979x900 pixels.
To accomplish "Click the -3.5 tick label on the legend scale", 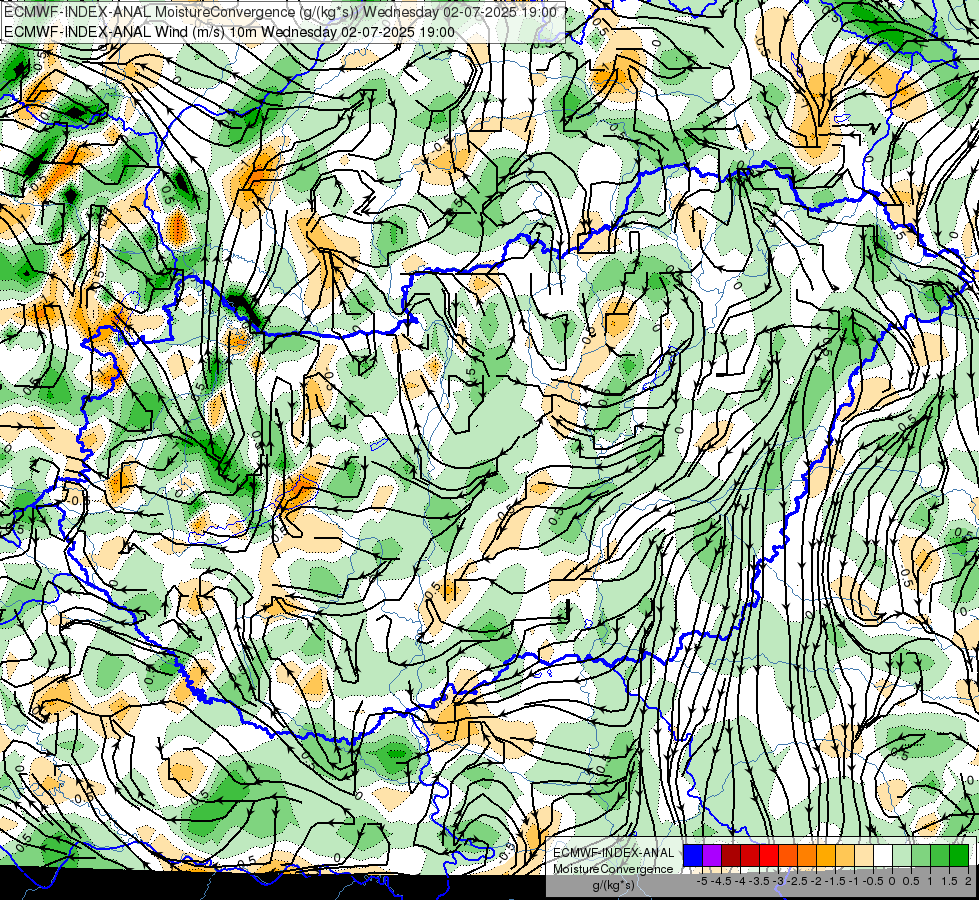I will (x=759, y=881).
